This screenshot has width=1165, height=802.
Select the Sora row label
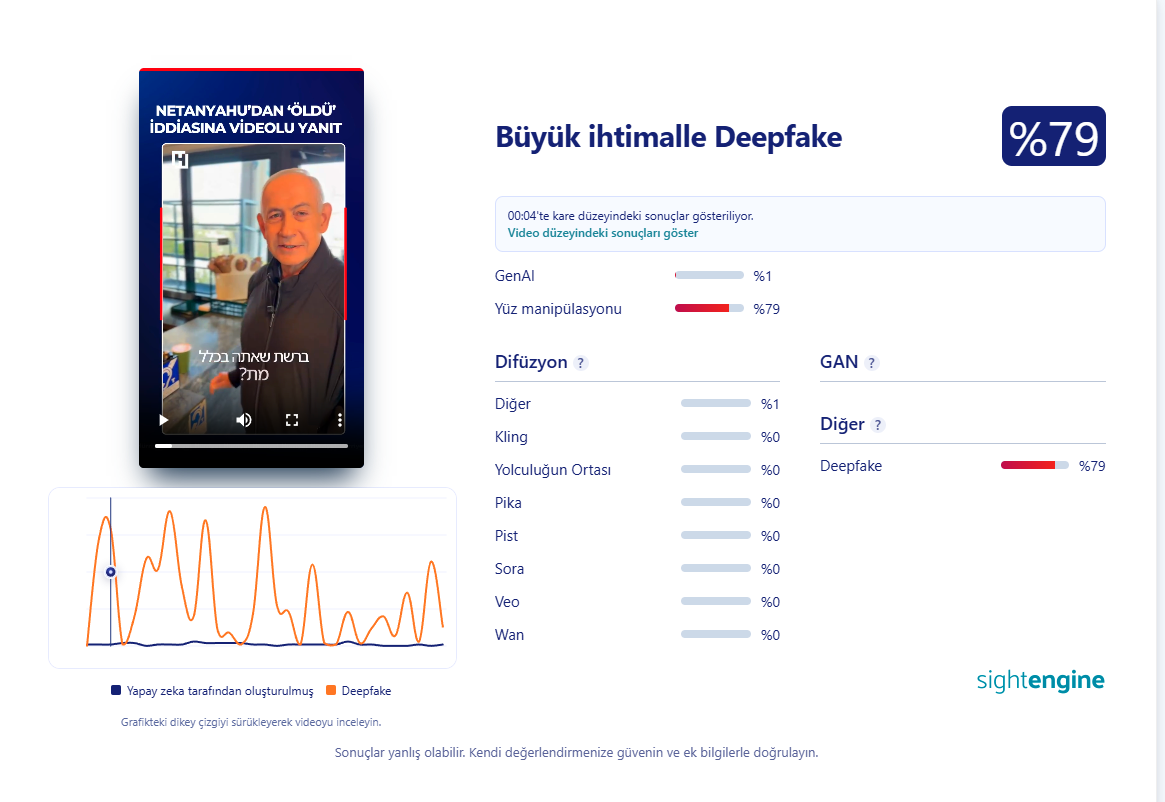tap(509, 569)
